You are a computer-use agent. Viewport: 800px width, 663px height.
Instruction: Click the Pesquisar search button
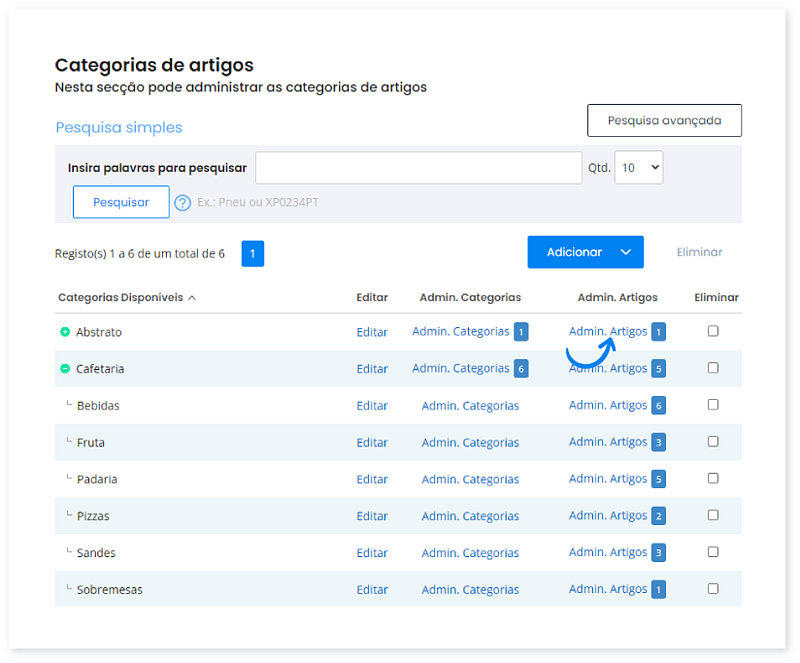pyautogui.click(x=120, y=202)
